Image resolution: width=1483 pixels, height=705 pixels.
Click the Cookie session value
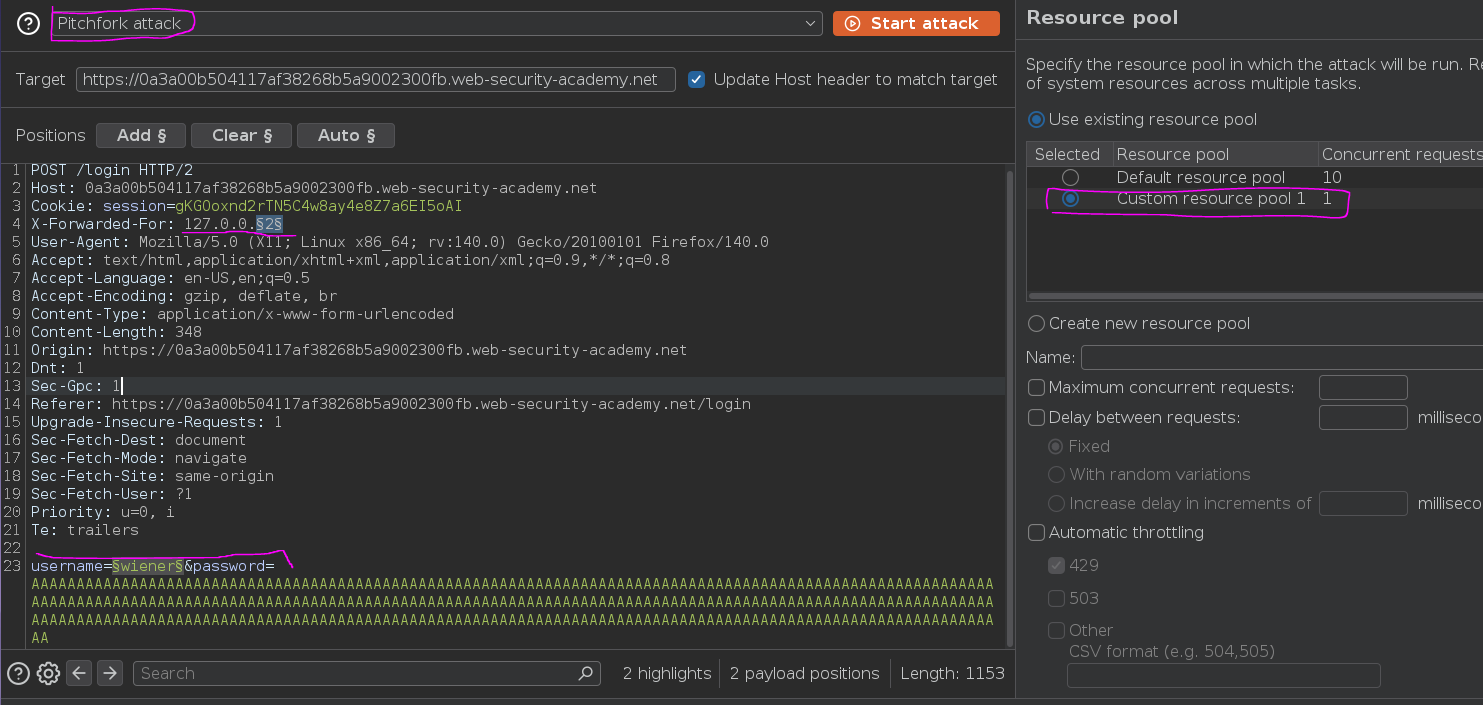(318, 206)
